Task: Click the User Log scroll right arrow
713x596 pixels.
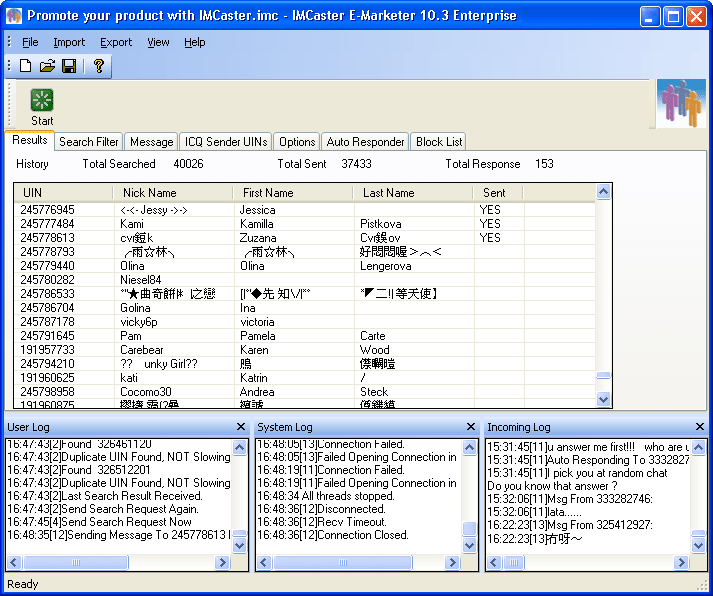Action: pos(222,562)
